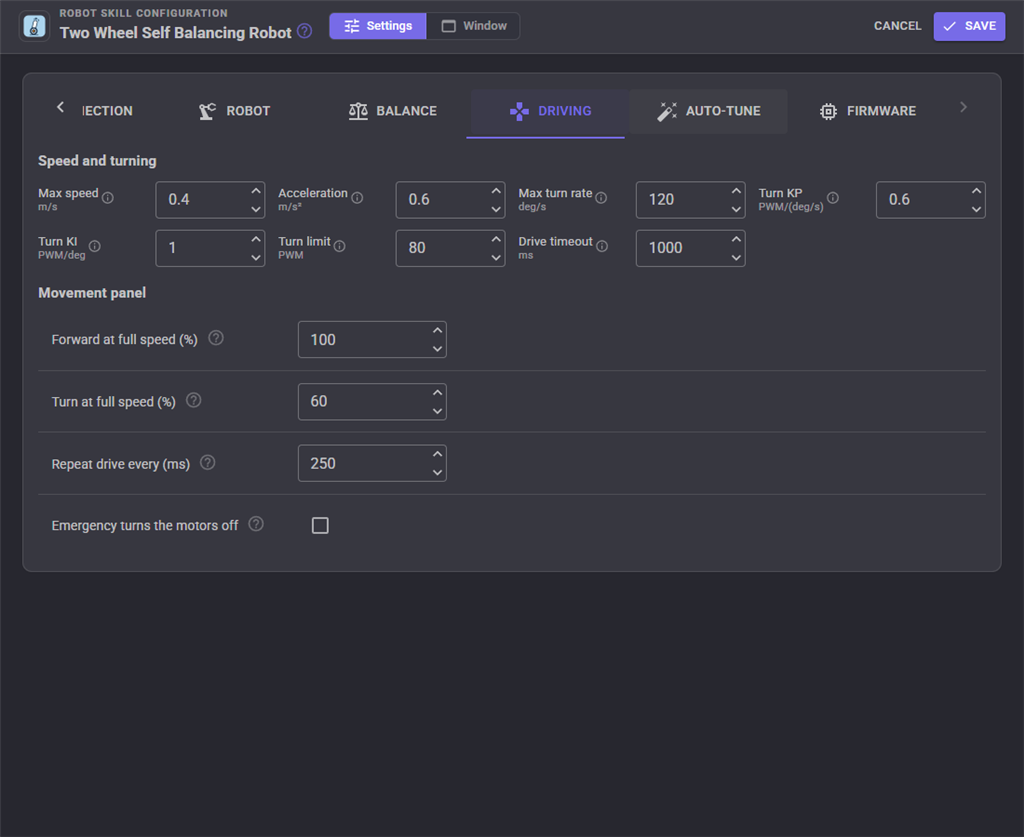
Task: Switch to the Window view
Action: coord(473,26)
